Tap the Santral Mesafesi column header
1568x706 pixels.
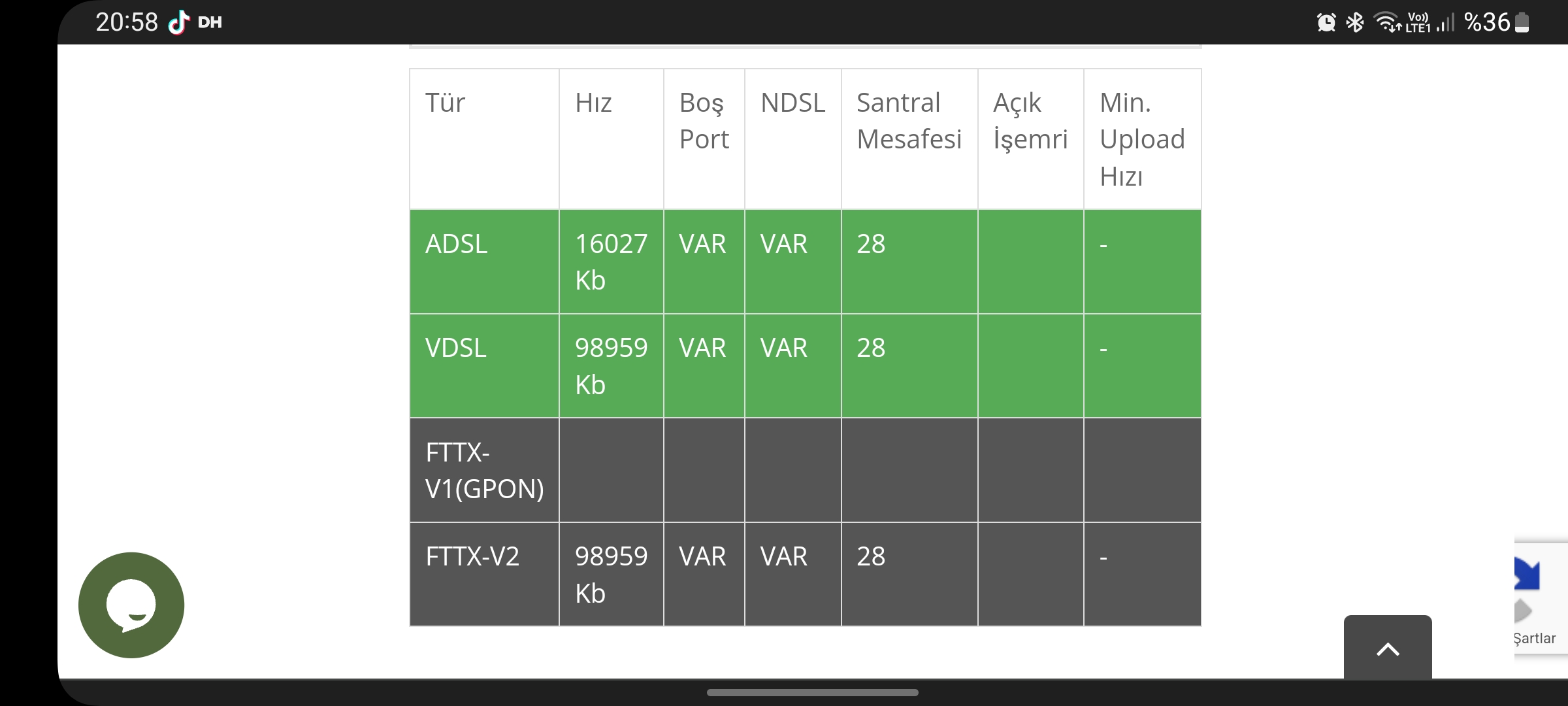[x=909, y=139]
